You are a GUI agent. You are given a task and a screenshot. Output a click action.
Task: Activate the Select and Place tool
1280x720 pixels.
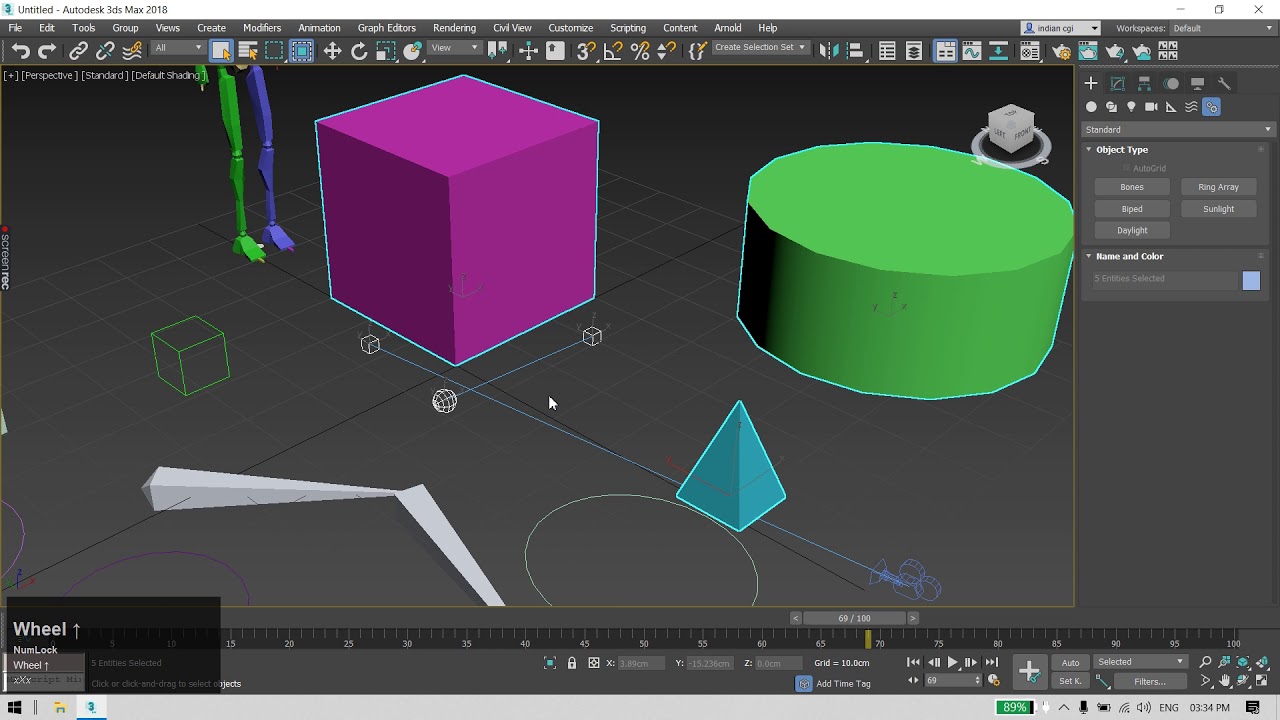tap(412, 51)
